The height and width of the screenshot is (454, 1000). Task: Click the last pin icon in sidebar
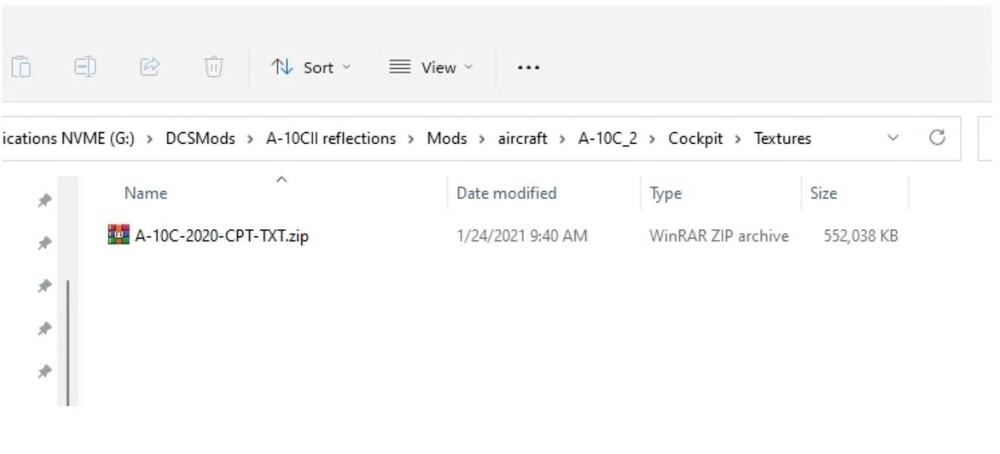(44, 372)
